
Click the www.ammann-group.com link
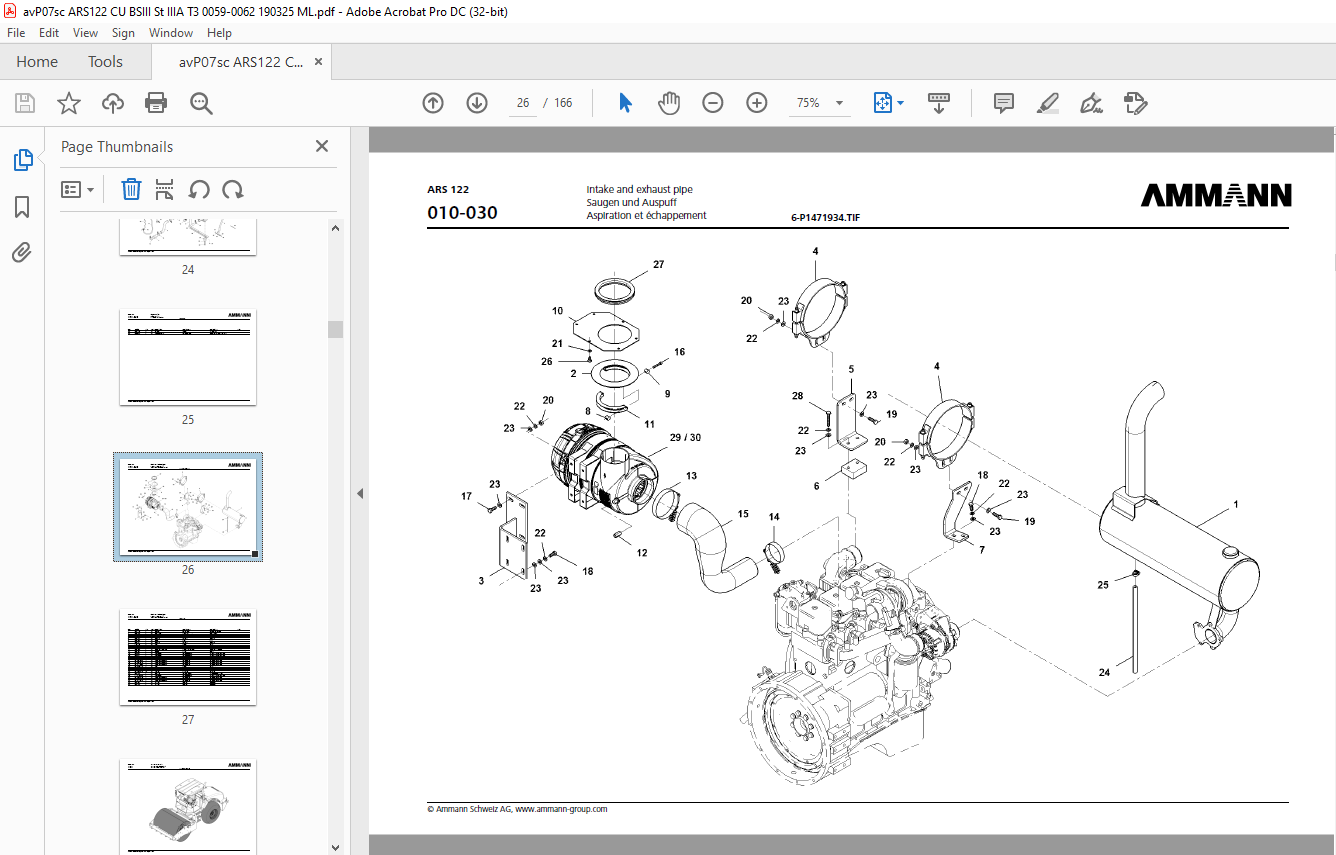pos(561,809)
